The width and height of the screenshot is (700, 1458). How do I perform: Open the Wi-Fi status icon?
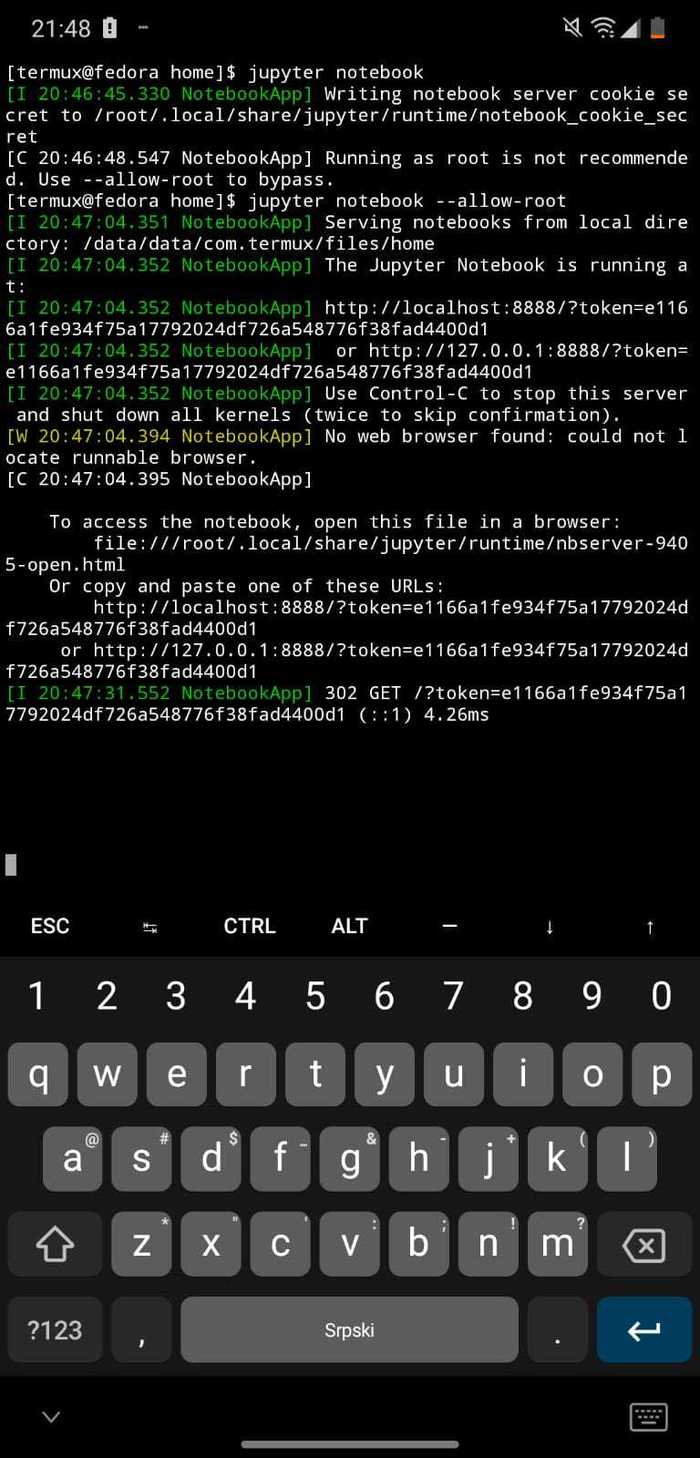pos(603,28)
